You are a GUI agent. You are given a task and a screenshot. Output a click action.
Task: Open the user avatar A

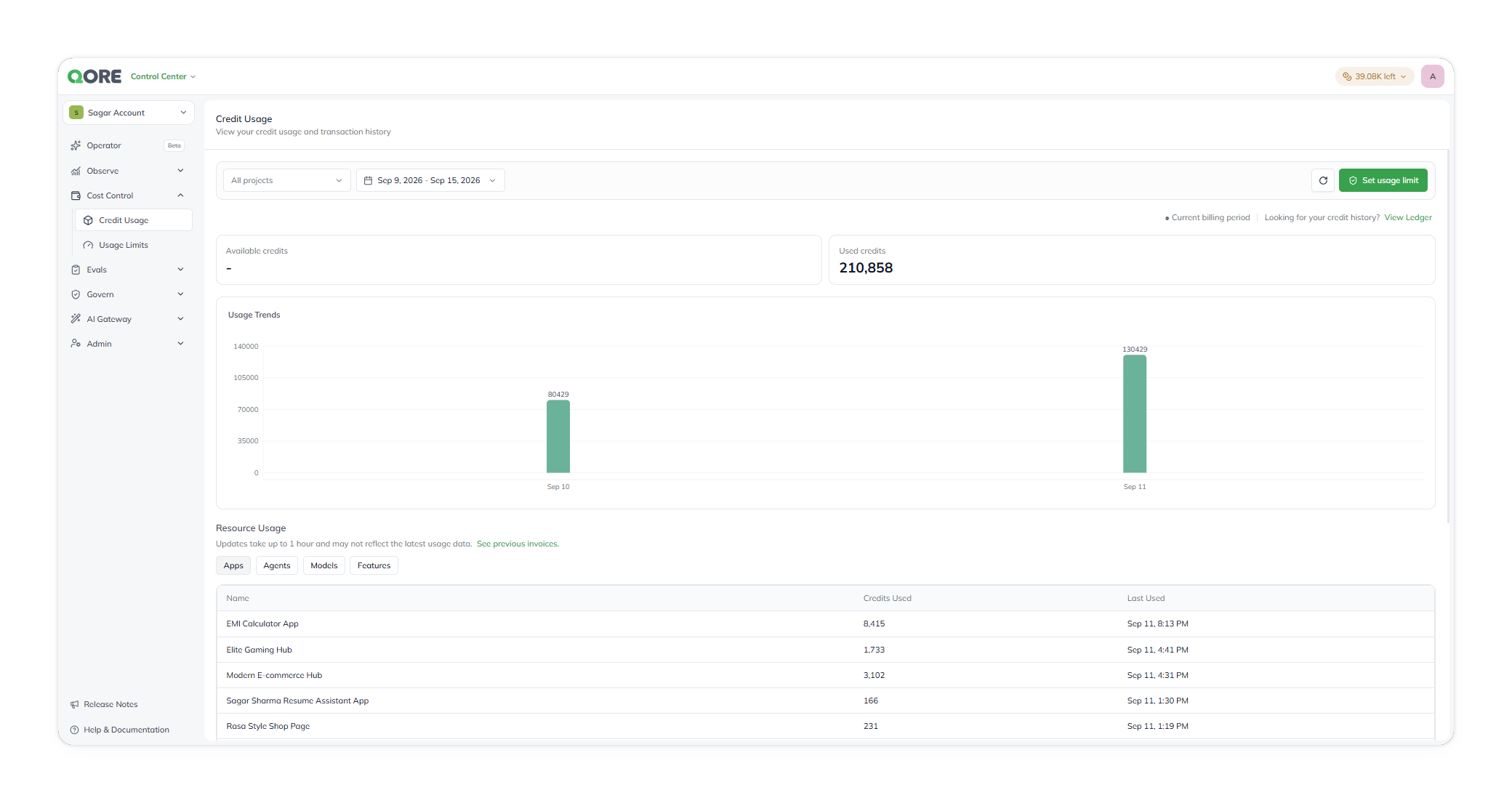pyautogui.click(x=1433, y=76)
